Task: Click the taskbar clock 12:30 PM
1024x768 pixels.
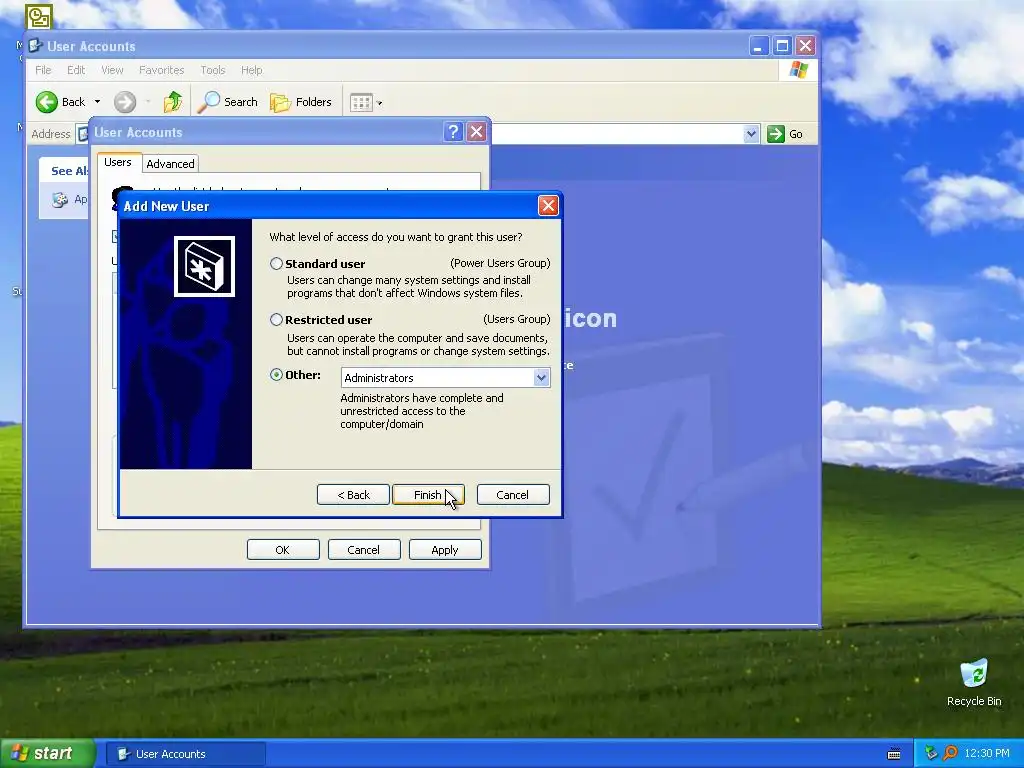Action: click(986, 754)
